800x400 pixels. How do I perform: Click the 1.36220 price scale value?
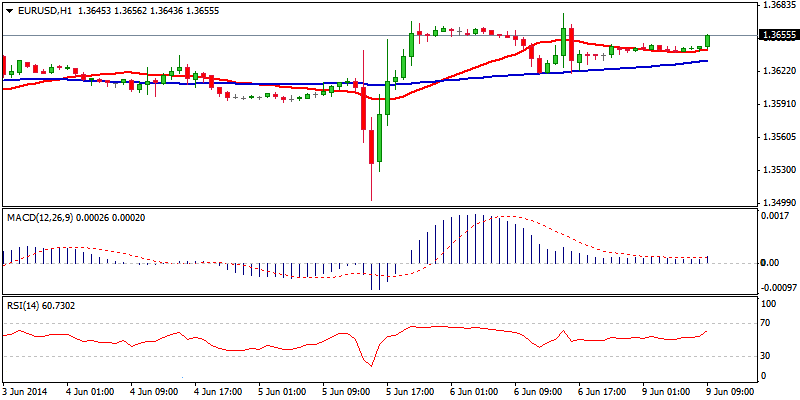click(778, 71)
